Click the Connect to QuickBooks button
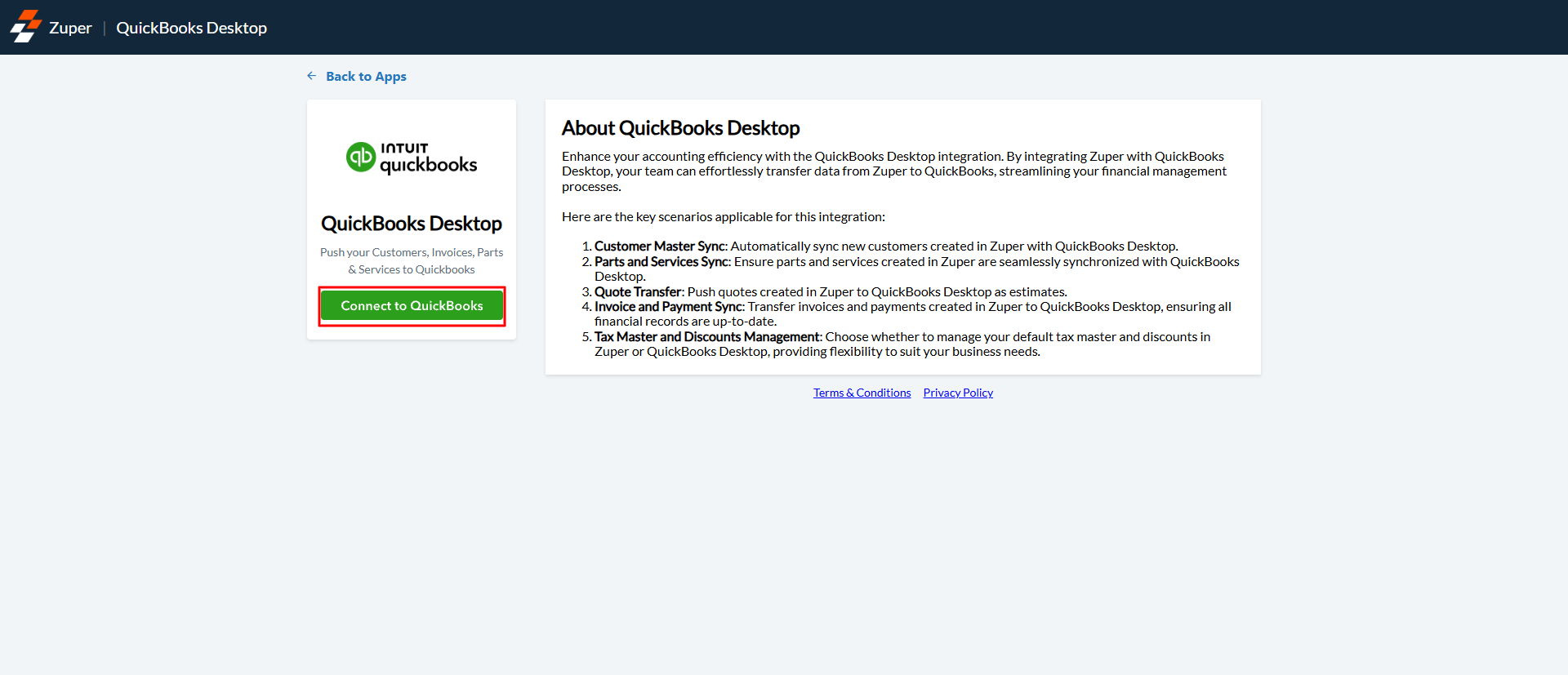Image resolution: width=1568 pixels, height=675 pixels. tap(412, 305)
